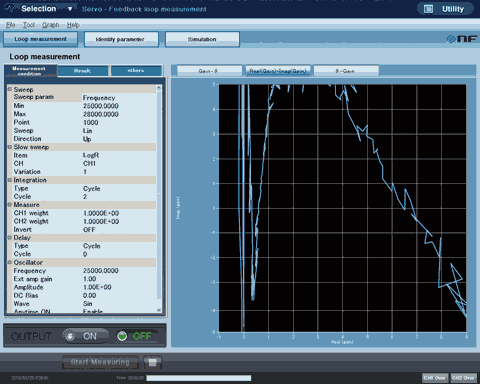Click the parameter list scroll-down arrow
This screenshot has height=384, width=480.
(159, 310)
